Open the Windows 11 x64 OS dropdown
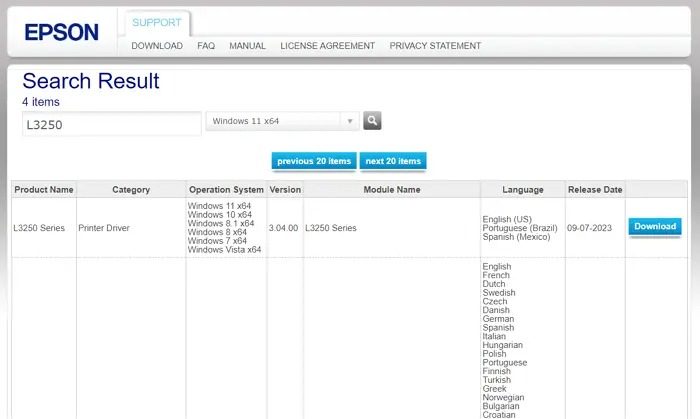Screen dimensions: 700x419 (x=282, y=121)
